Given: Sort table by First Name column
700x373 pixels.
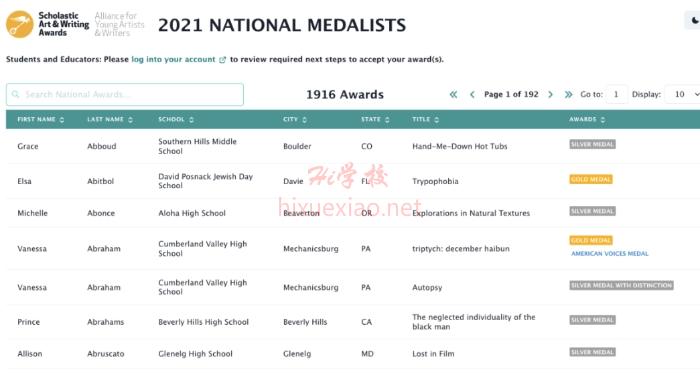Looking at the screenshot, I should [x=41, y=120].
